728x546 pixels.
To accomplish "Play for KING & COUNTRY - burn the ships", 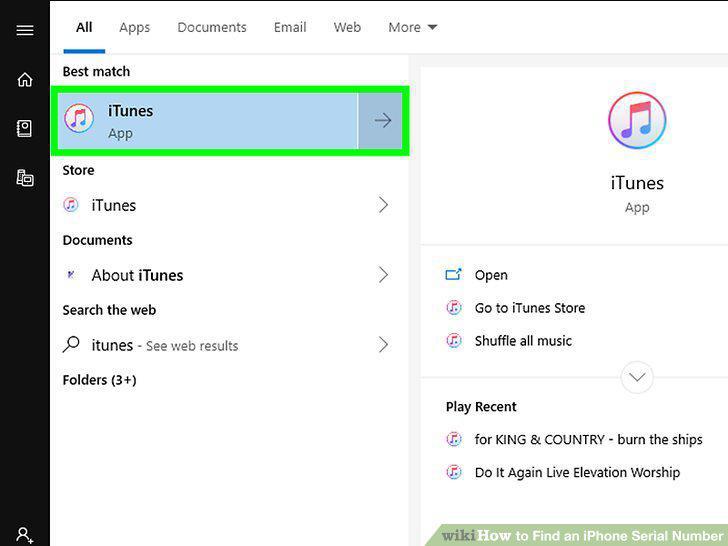I will [x=588, y=439].
